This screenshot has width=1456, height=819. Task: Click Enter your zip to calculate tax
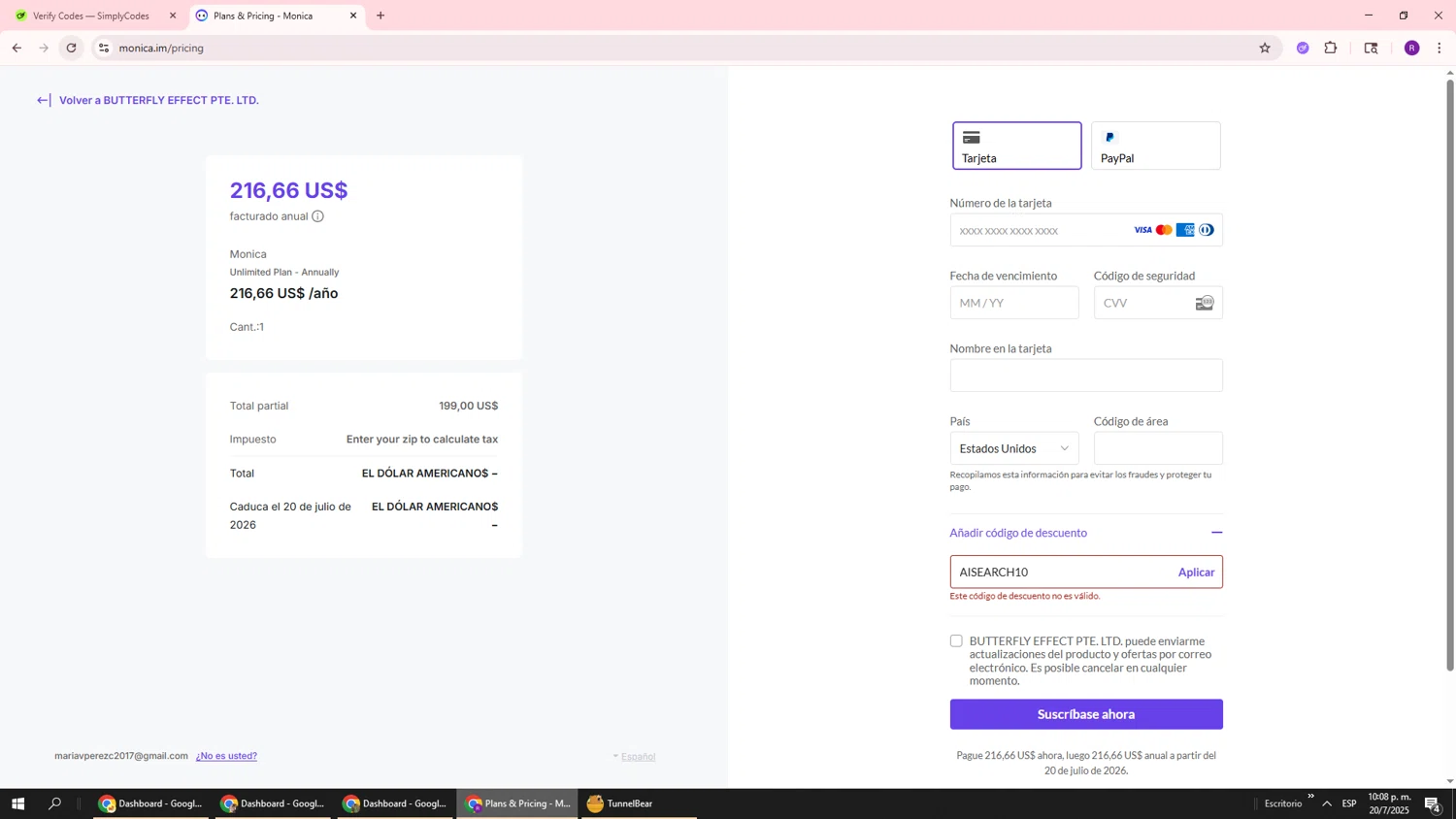point(422,440)
